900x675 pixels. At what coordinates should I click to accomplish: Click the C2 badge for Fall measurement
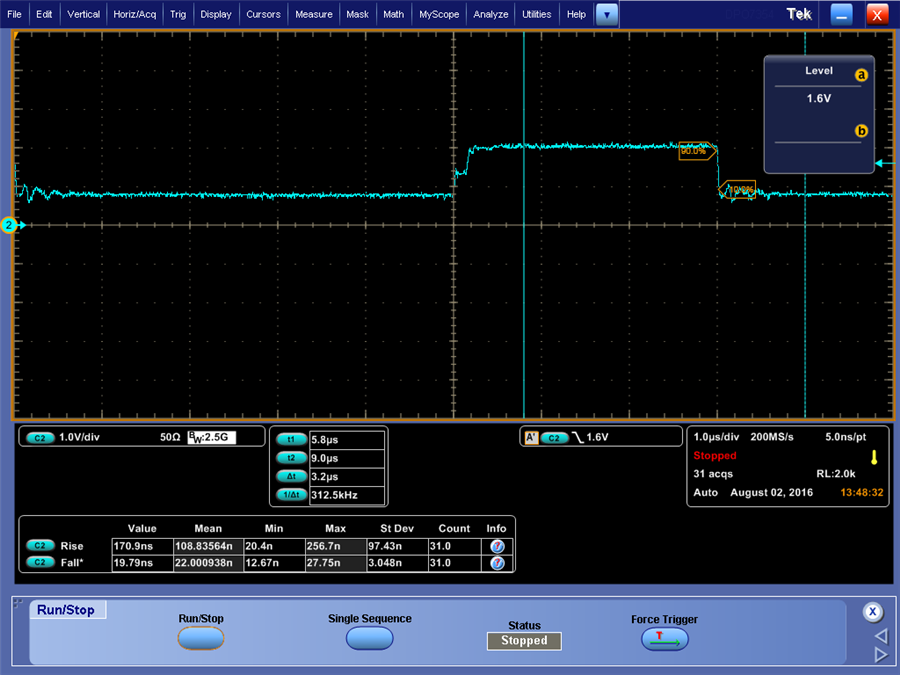point(40,562)
